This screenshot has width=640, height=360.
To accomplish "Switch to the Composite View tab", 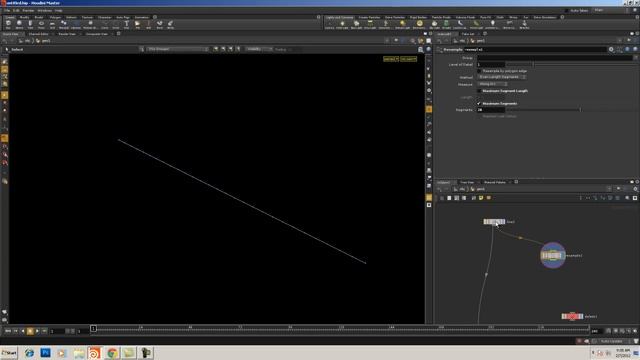I will (x=97, y=34).
